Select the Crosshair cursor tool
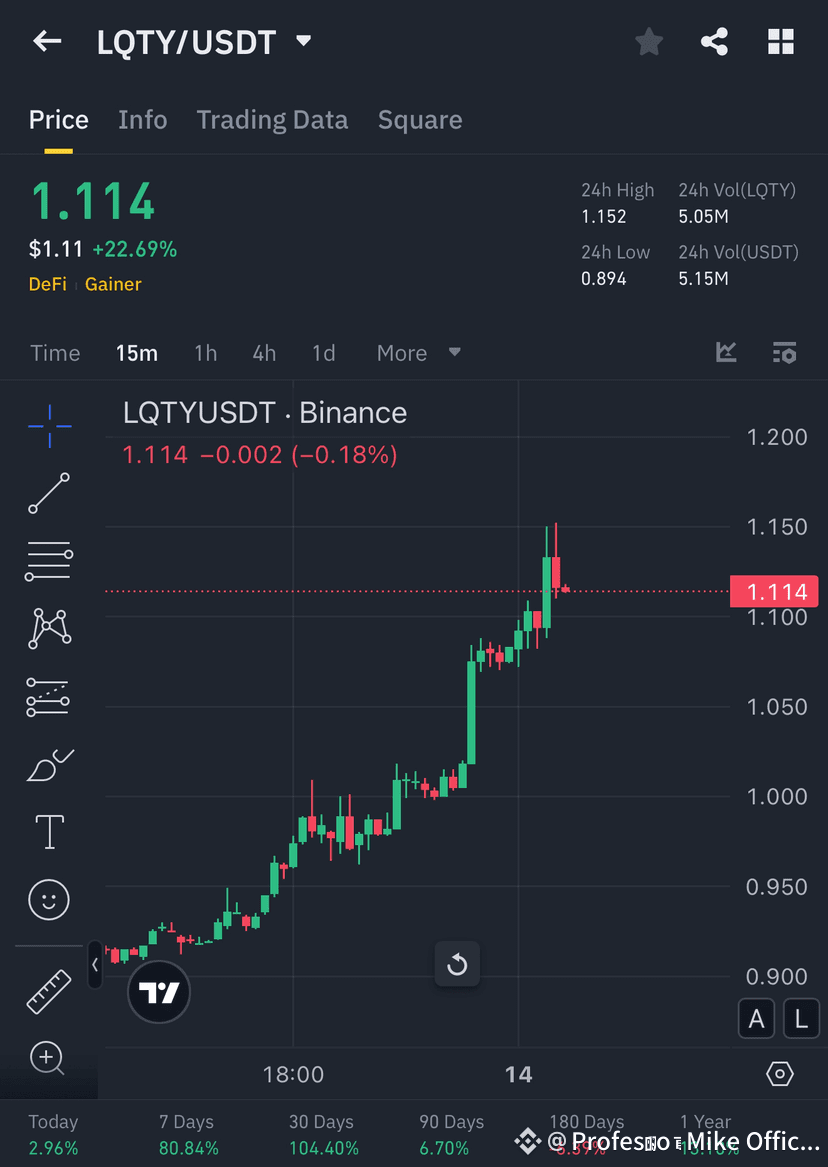Screen dimensions: 828x1167 pos(49,425)
